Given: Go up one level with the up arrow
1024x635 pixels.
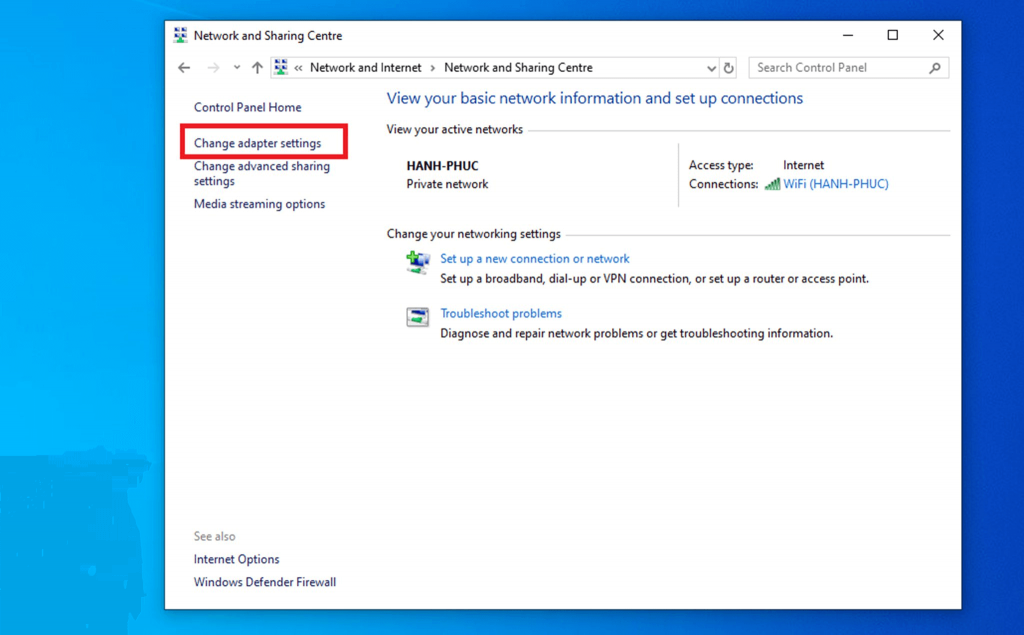Looking at the screenshot, I should [x=257, y=68].
